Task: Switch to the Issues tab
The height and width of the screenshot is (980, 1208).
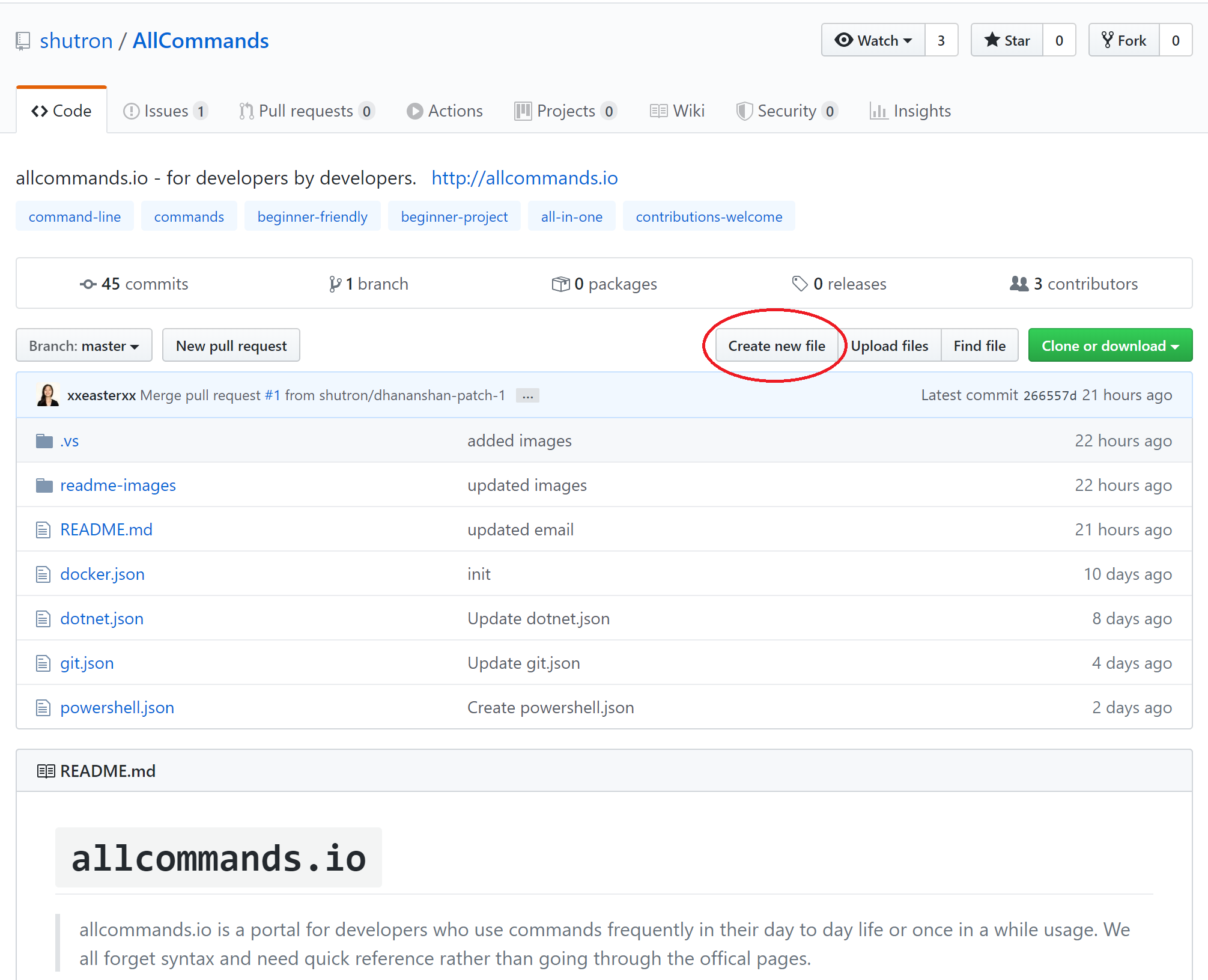Action: point(166,111)
